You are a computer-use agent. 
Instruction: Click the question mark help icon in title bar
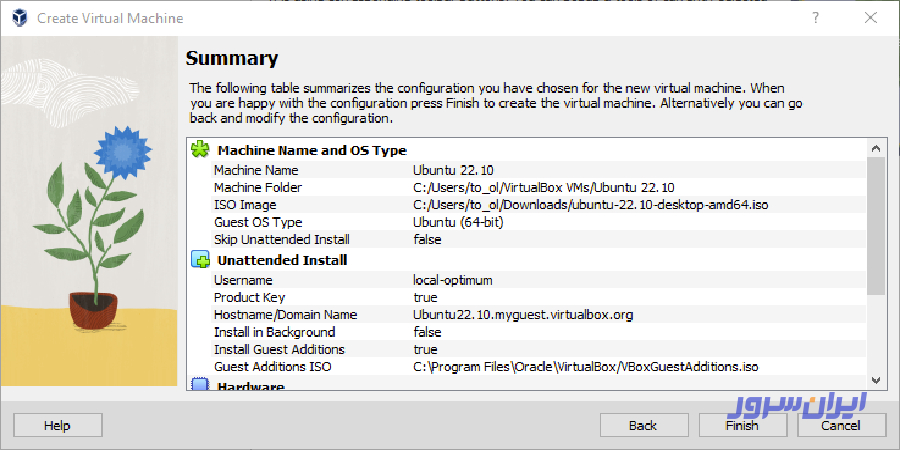click(x=815, y=18)
